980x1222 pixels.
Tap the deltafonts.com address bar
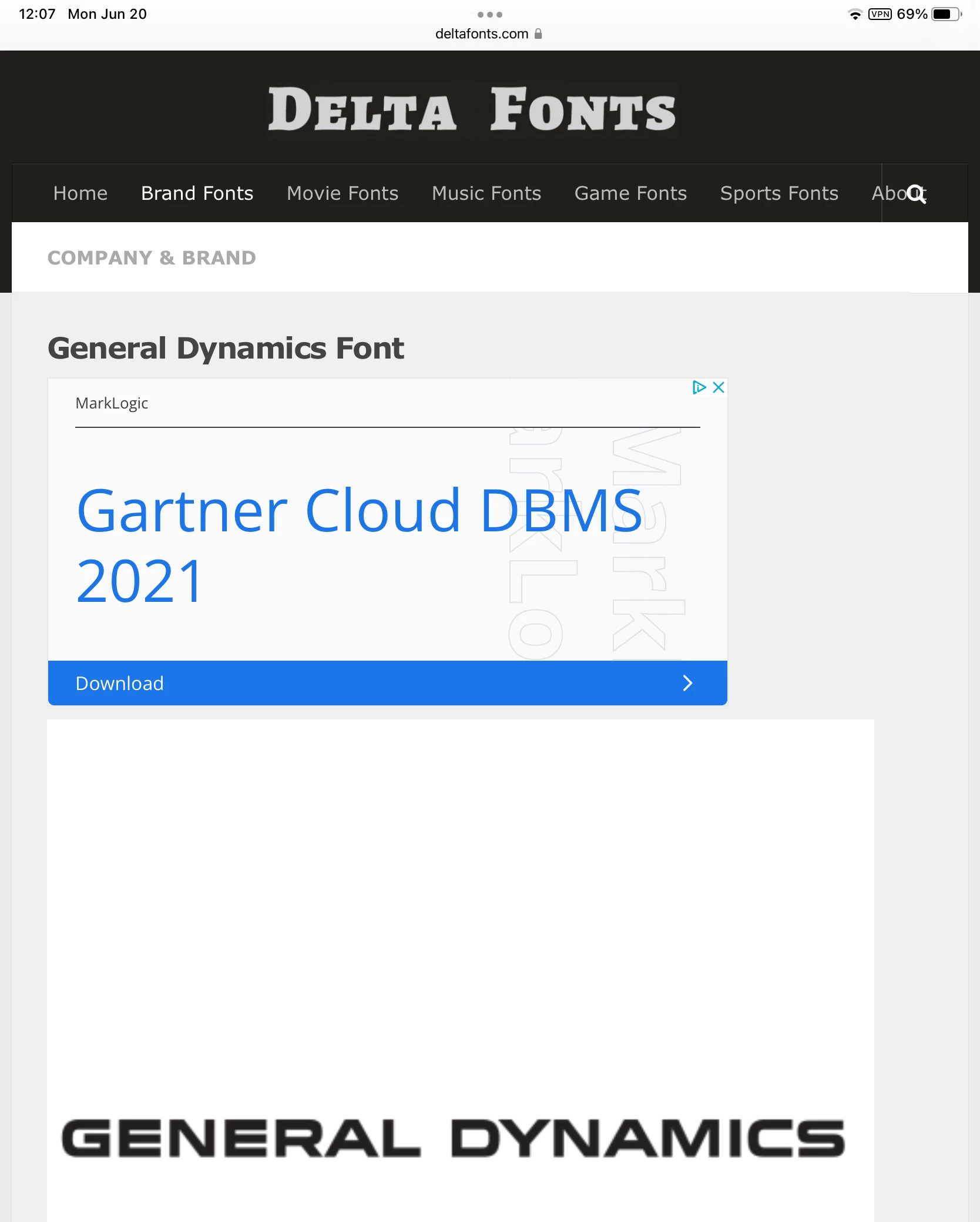[x=489, y=34]
